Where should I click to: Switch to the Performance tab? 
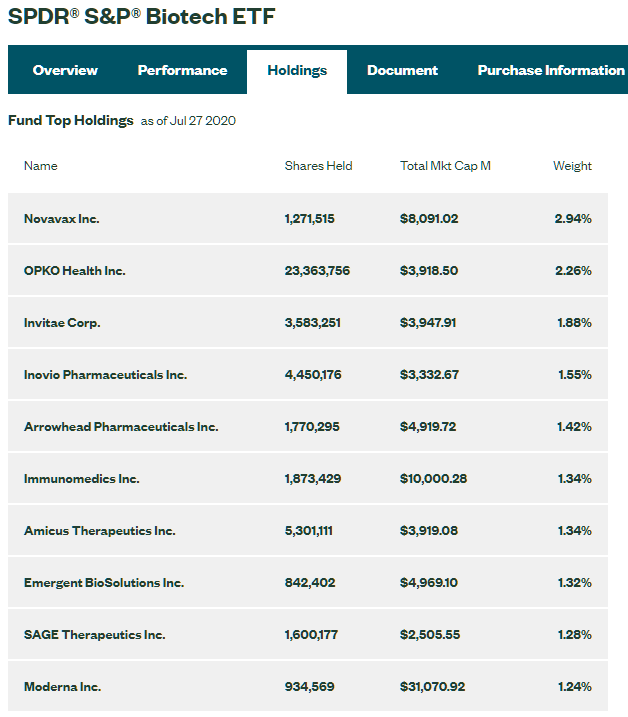[x=182, y=70]
